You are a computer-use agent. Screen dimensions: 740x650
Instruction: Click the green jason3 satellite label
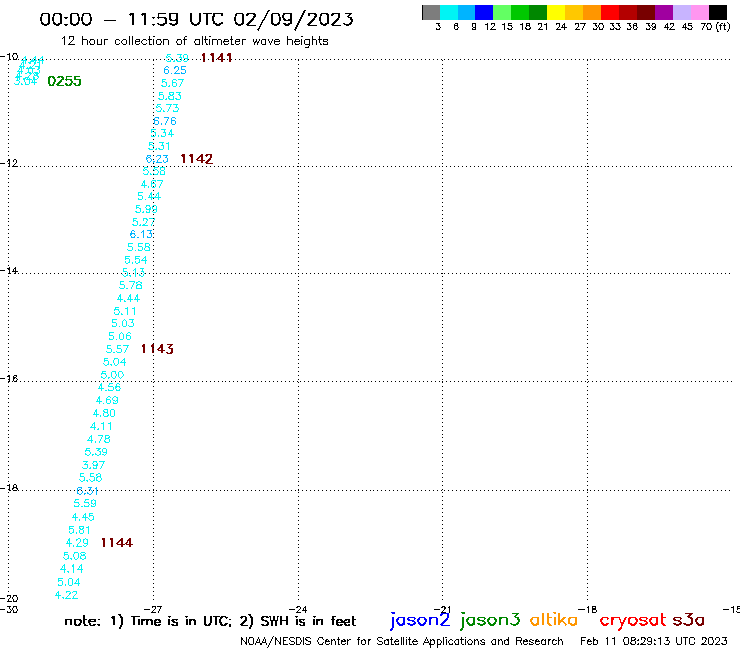point(490,620)
